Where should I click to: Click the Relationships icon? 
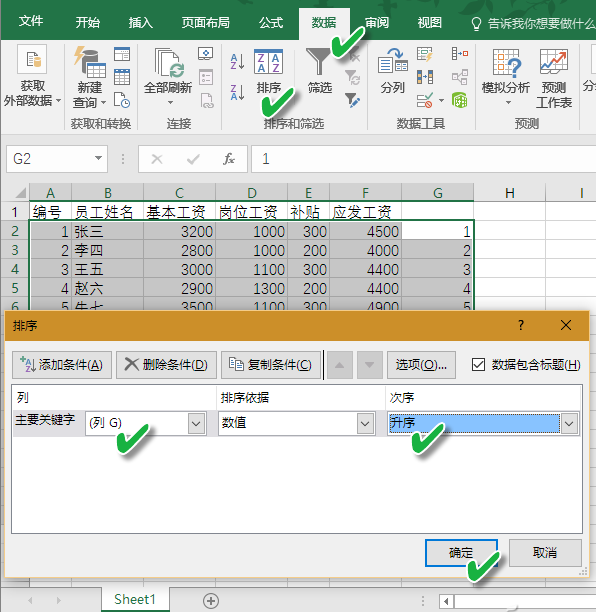[460, 77]
